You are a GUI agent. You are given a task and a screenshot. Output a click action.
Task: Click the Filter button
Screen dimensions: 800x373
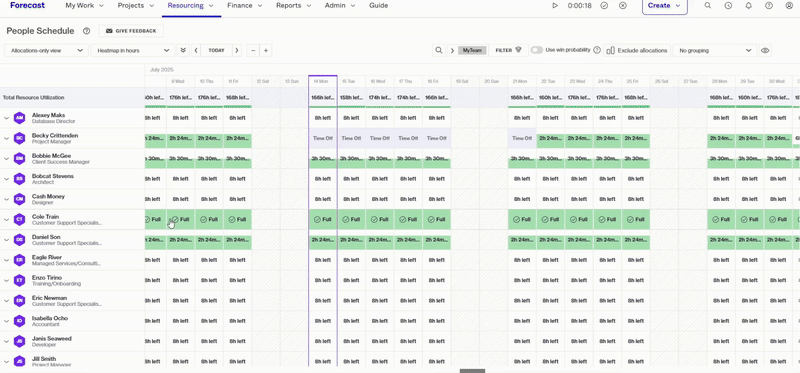tap(508, 51)
